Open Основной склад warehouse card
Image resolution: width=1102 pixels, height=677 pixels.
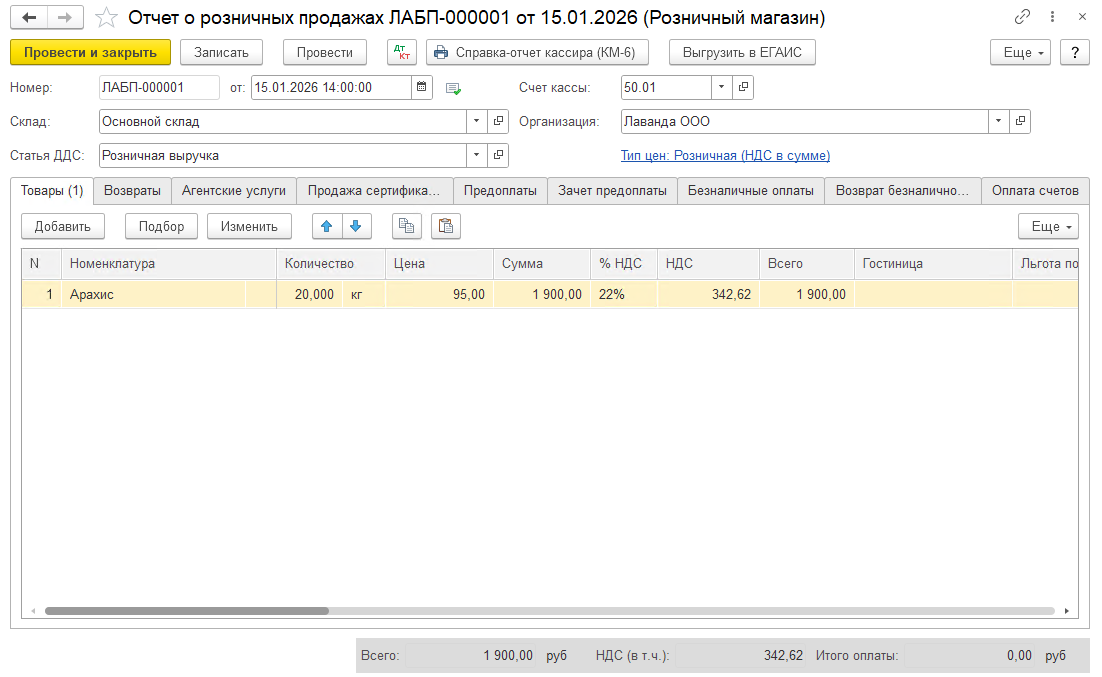click(x=498, y=121)
